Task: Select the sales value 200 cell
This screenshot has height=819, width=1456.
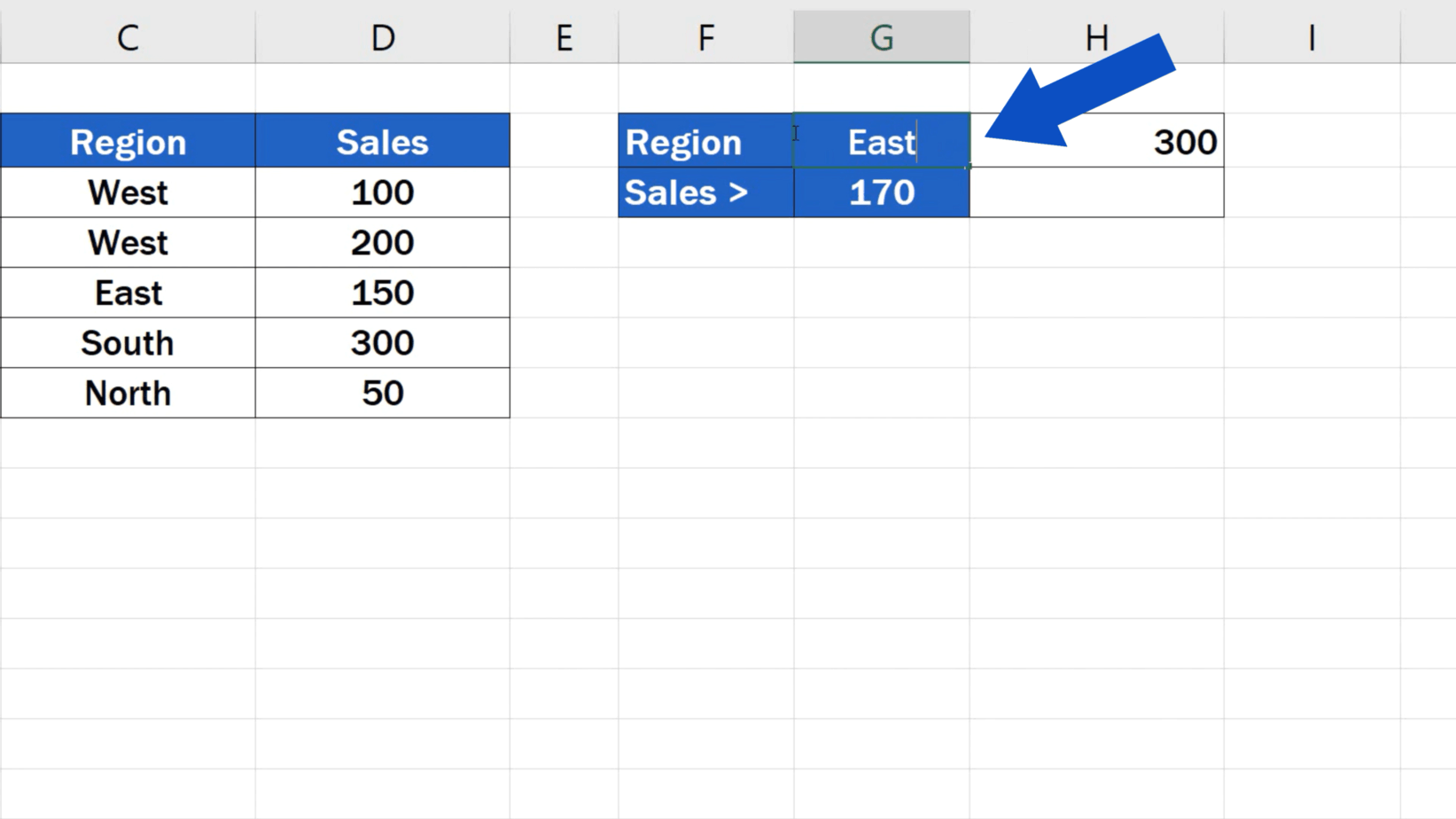Action: point(382,243)
